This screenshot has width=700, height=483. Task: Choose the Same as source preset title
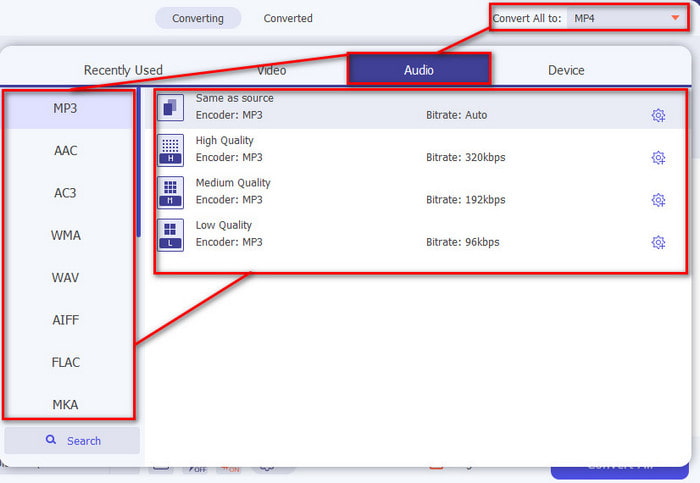(x=234, y=98)
